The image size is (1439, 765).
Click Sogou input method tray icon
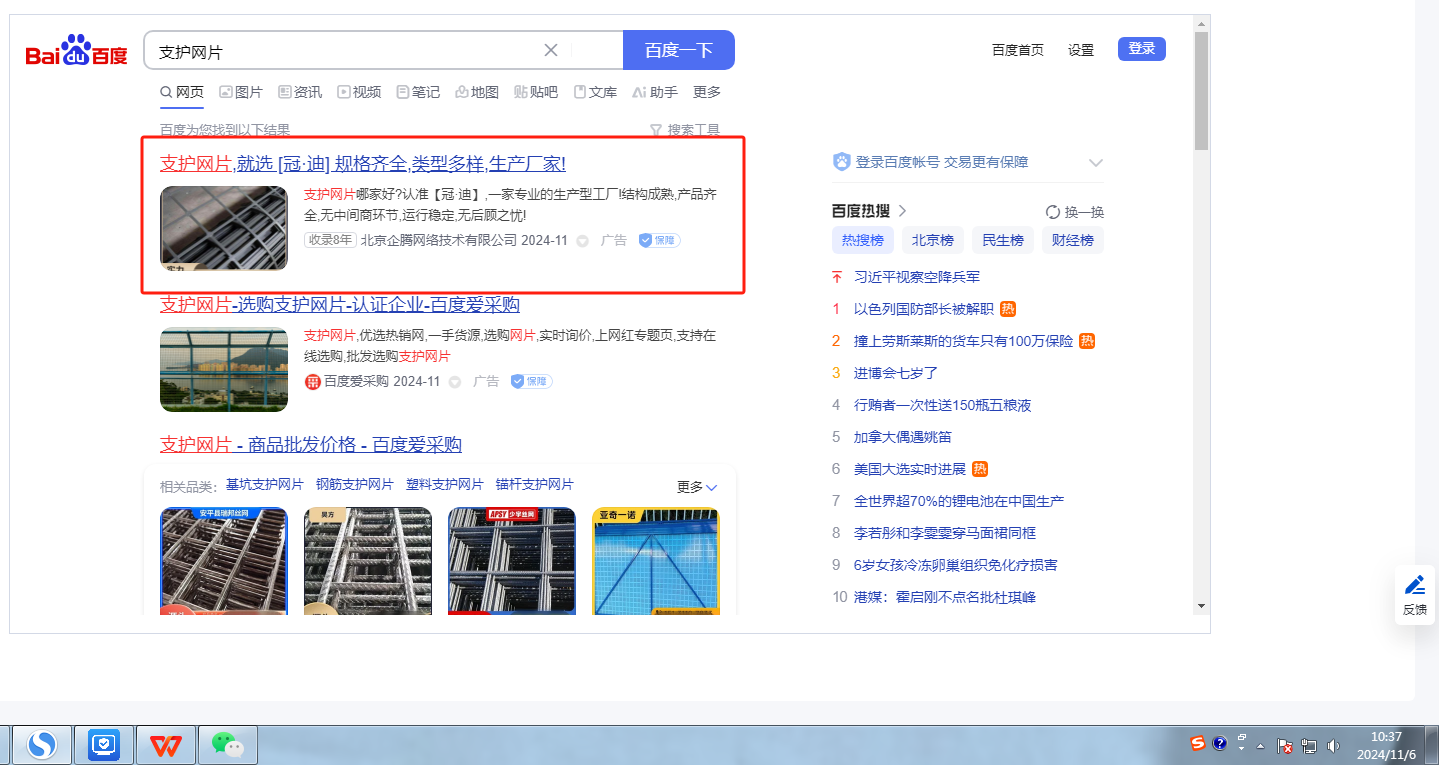1198,743
